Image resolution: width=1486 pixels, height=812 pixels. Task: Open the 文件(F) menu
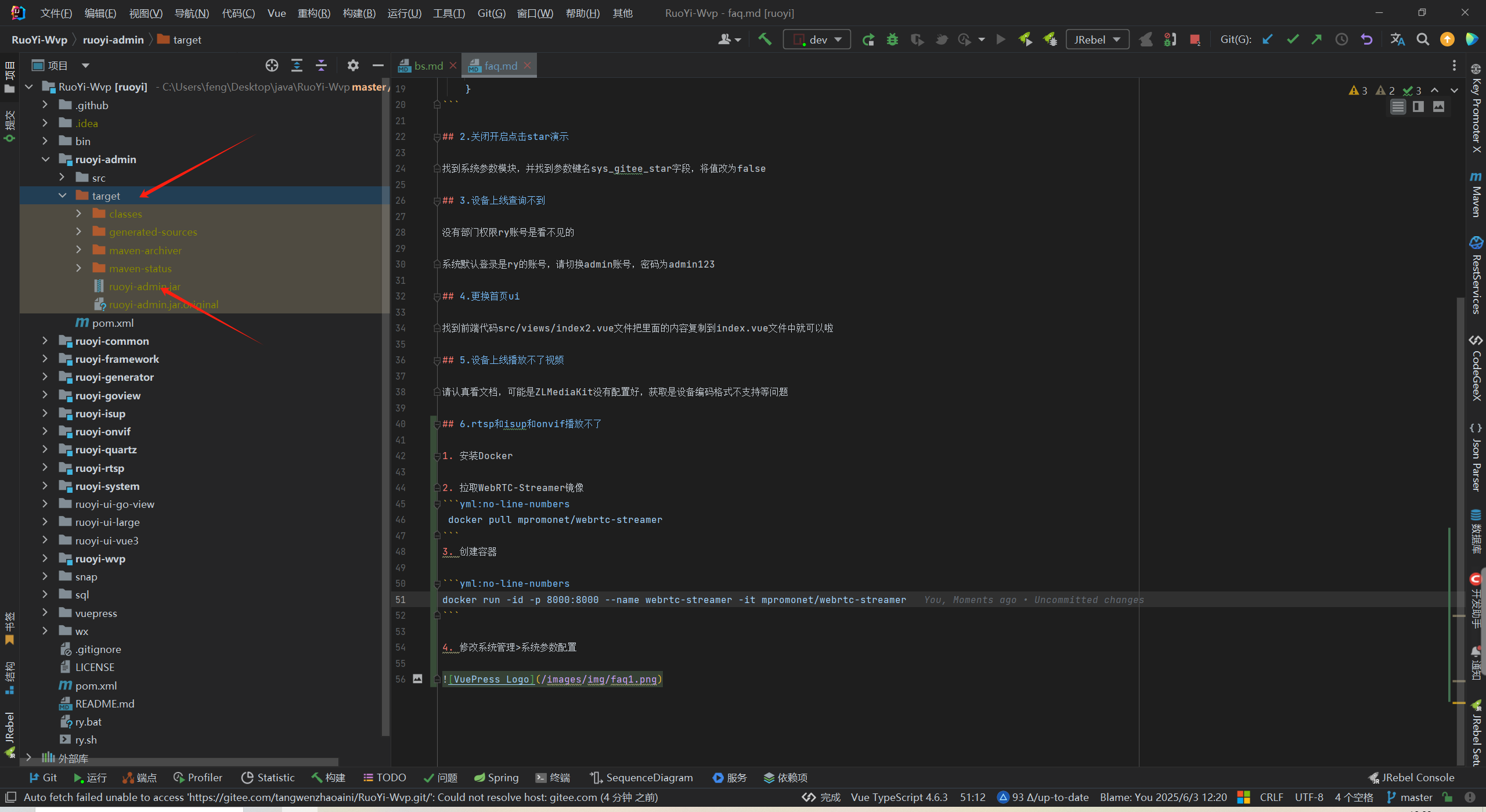coord(56,13)
